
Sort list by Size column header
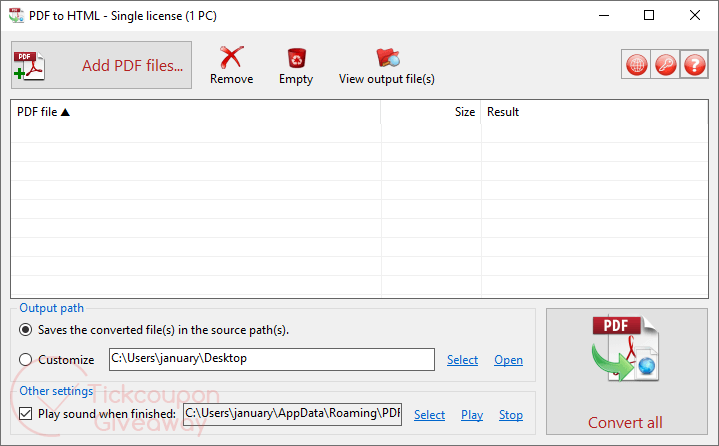pyautogui.click(x=431, y=112)
